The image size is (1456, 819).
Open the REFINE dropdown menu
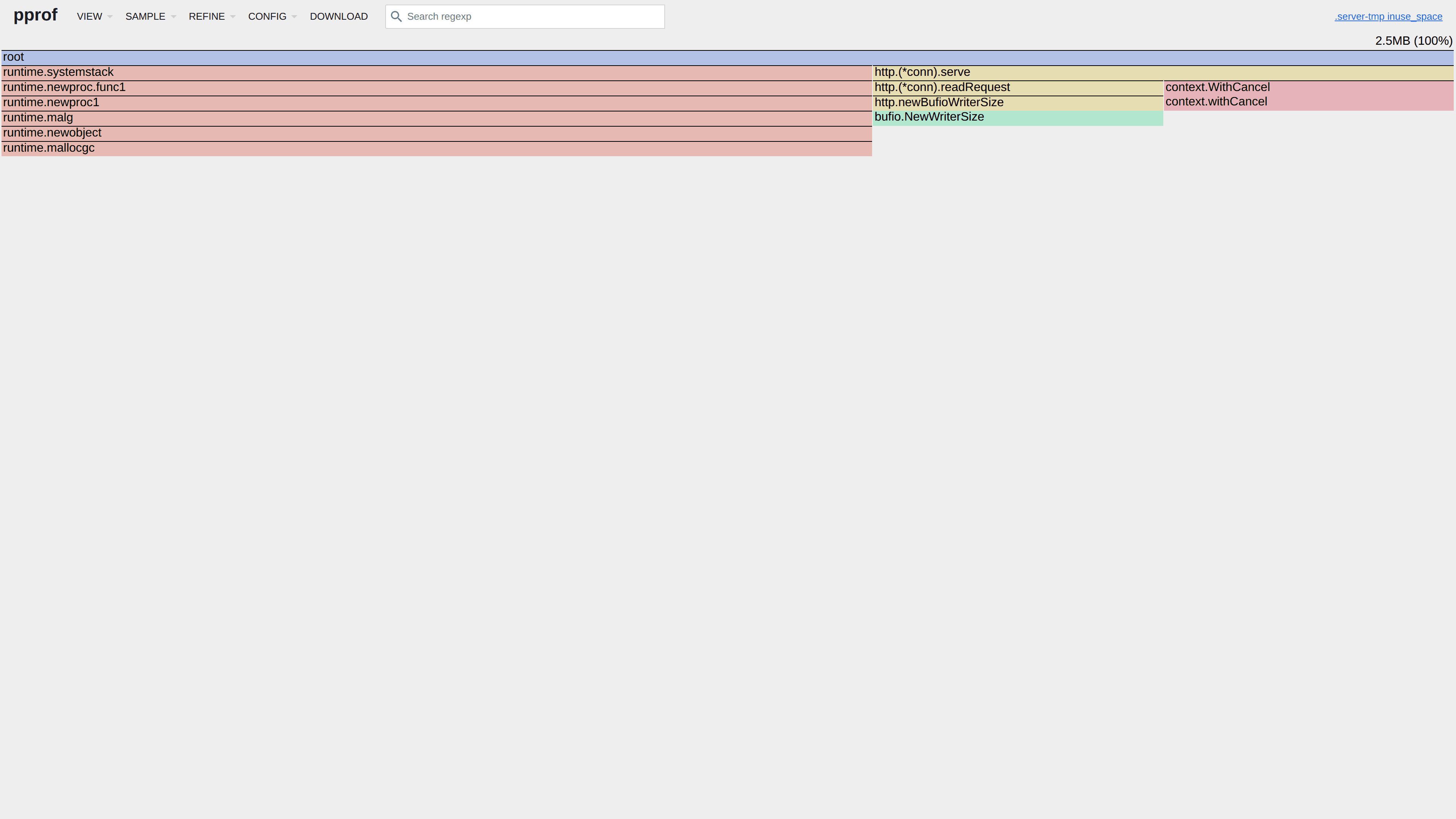tap(212, 16)
